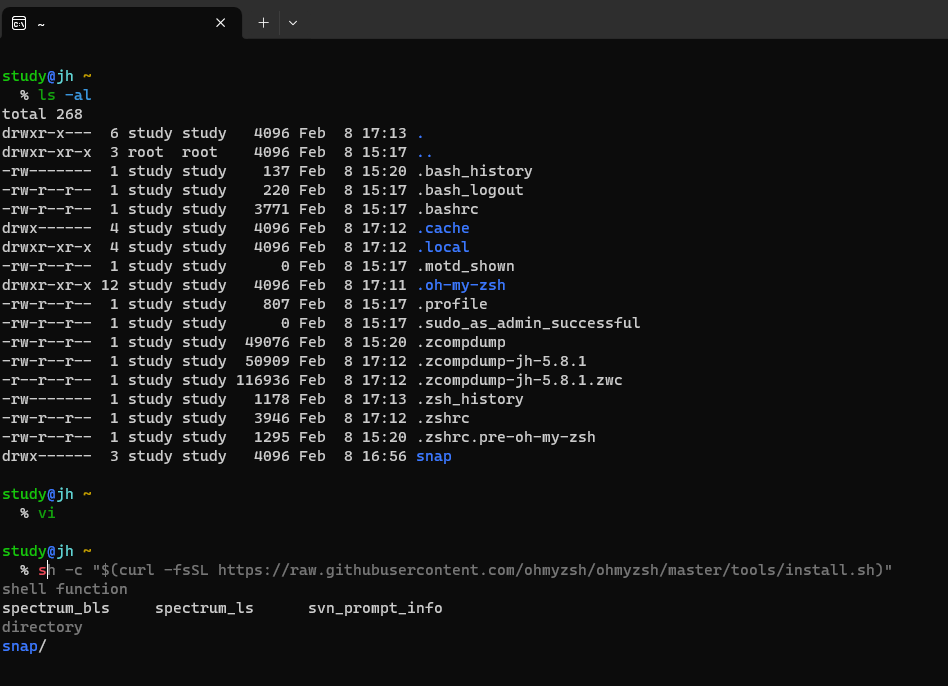The height and width of the screenshot is (686, 948).
Task: Click the .bashrc entry in listing
Action: tap(451, 209)
